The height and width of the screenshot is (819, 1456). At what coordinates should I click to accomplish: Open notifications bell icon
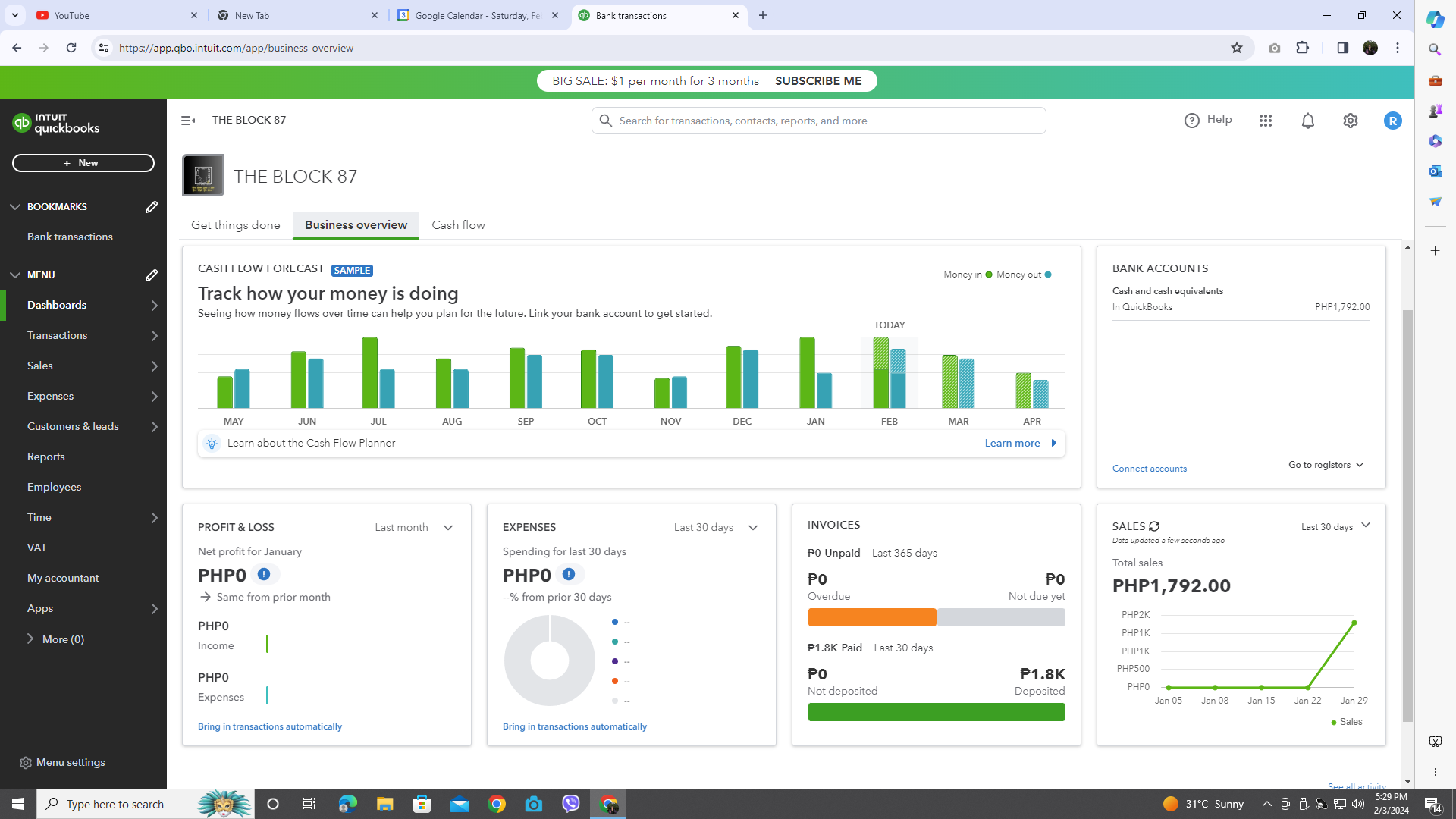[x=1307, y=121]
